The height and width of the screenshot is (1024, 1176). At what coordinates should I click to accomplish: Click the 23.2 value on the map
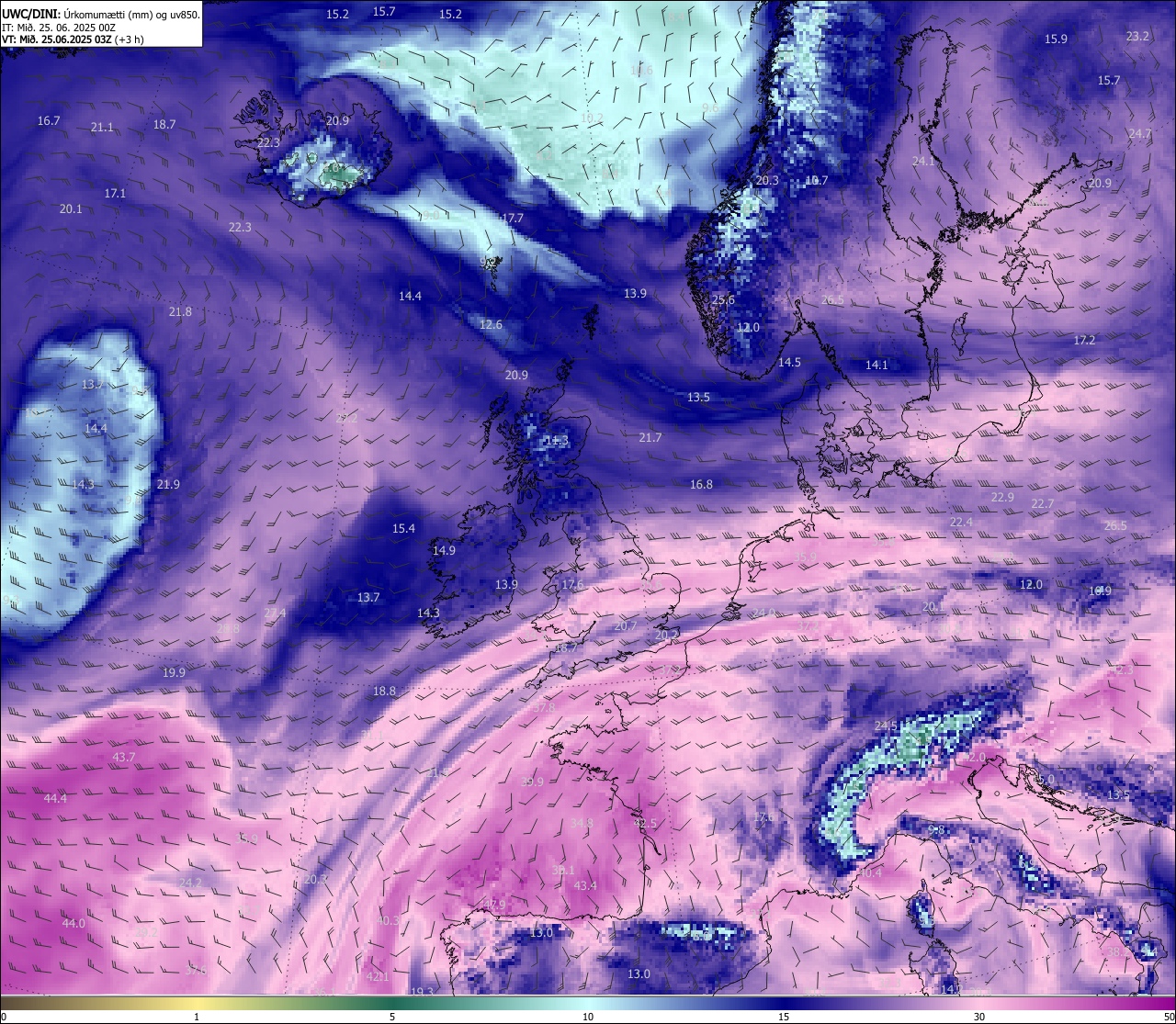click(1137, 37)
